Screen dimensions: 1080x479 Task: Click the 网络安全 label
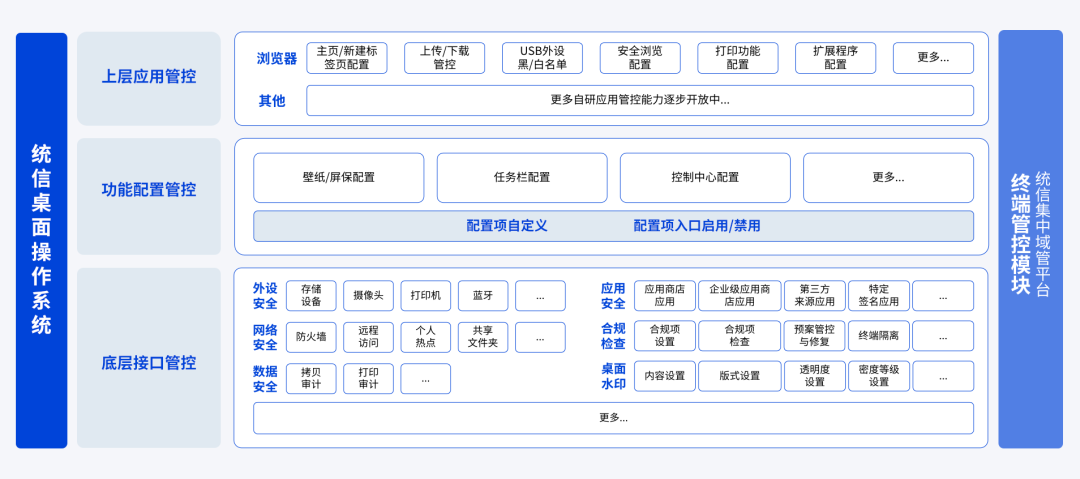tap(265, 338)
